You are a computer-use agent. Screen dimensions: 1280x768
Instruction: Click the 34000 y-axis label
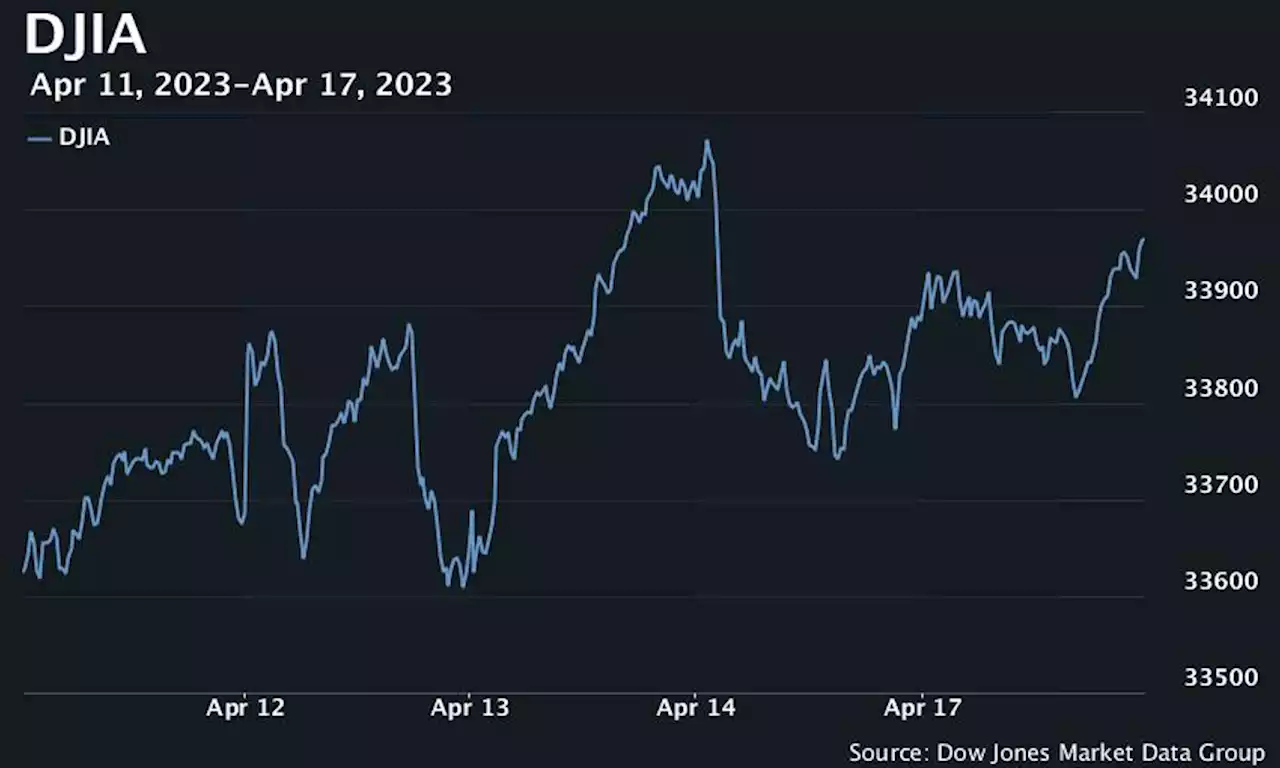point(1219,194)
